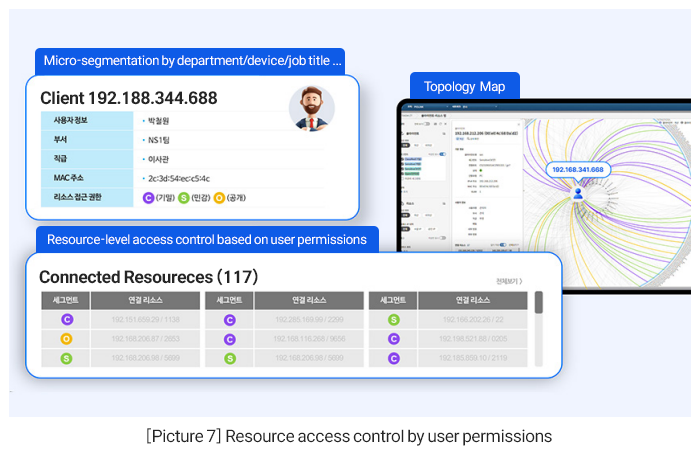Viewport: 699px width, 457px height.
Task: Select the Micro-segmentation by department tab
Action: pyautogui.click(x=190, y=60)
